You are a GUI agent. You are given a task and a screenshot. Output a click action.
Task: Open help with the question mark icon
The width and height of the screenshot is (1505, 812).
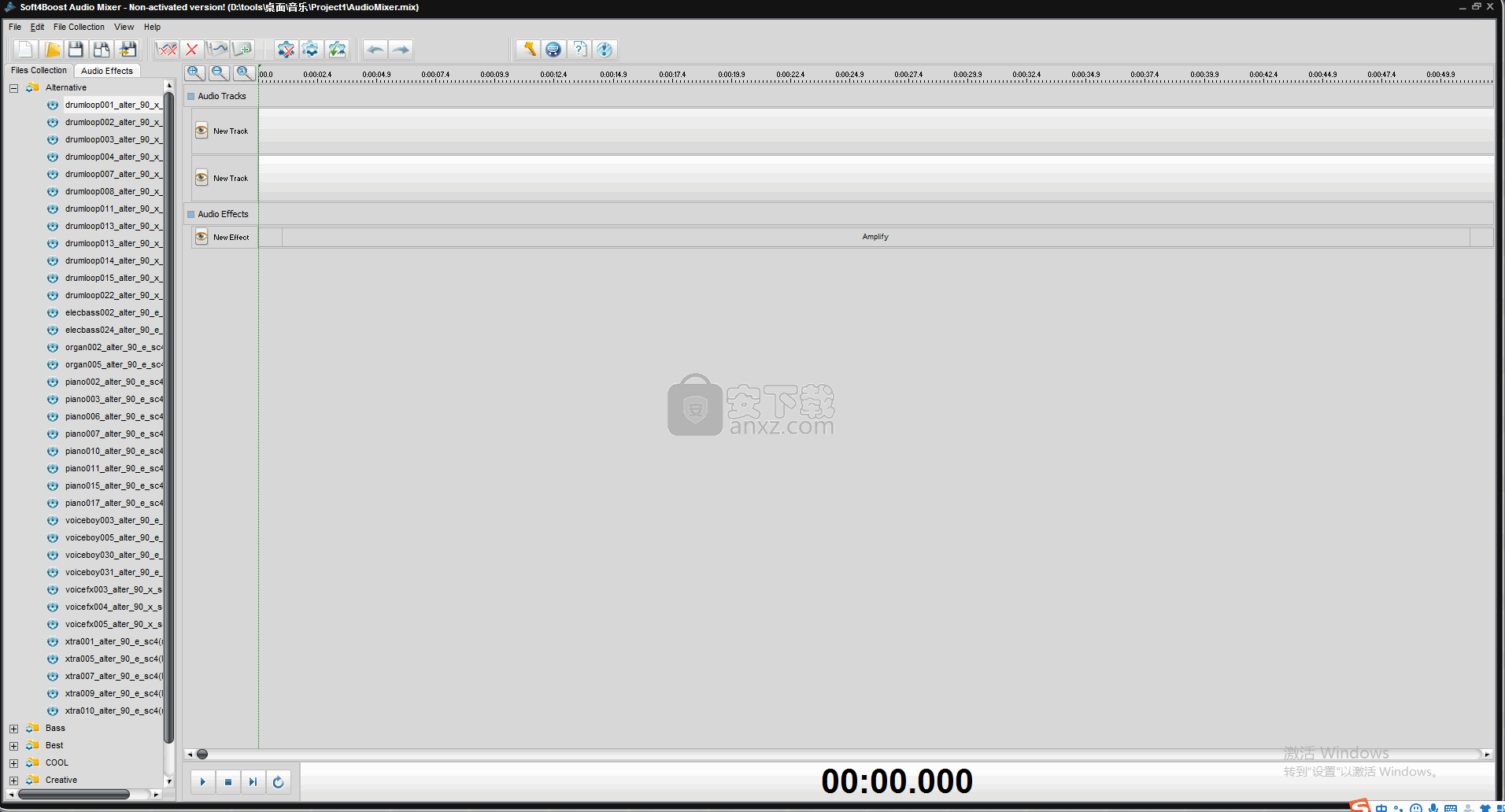coord(579,50)
